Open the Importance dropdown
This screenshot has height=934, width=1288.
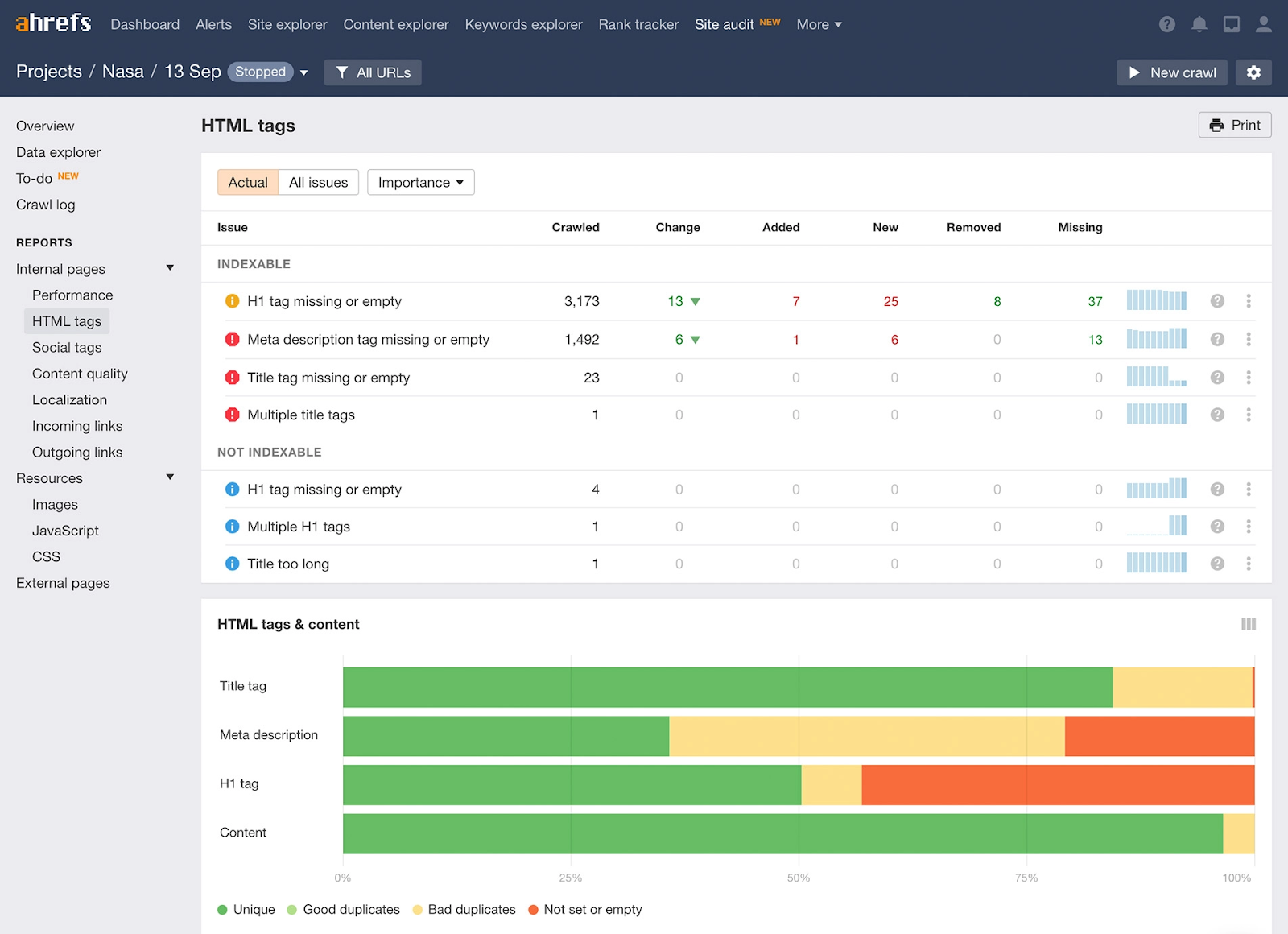pyautogui.click(x=420, y=182)
